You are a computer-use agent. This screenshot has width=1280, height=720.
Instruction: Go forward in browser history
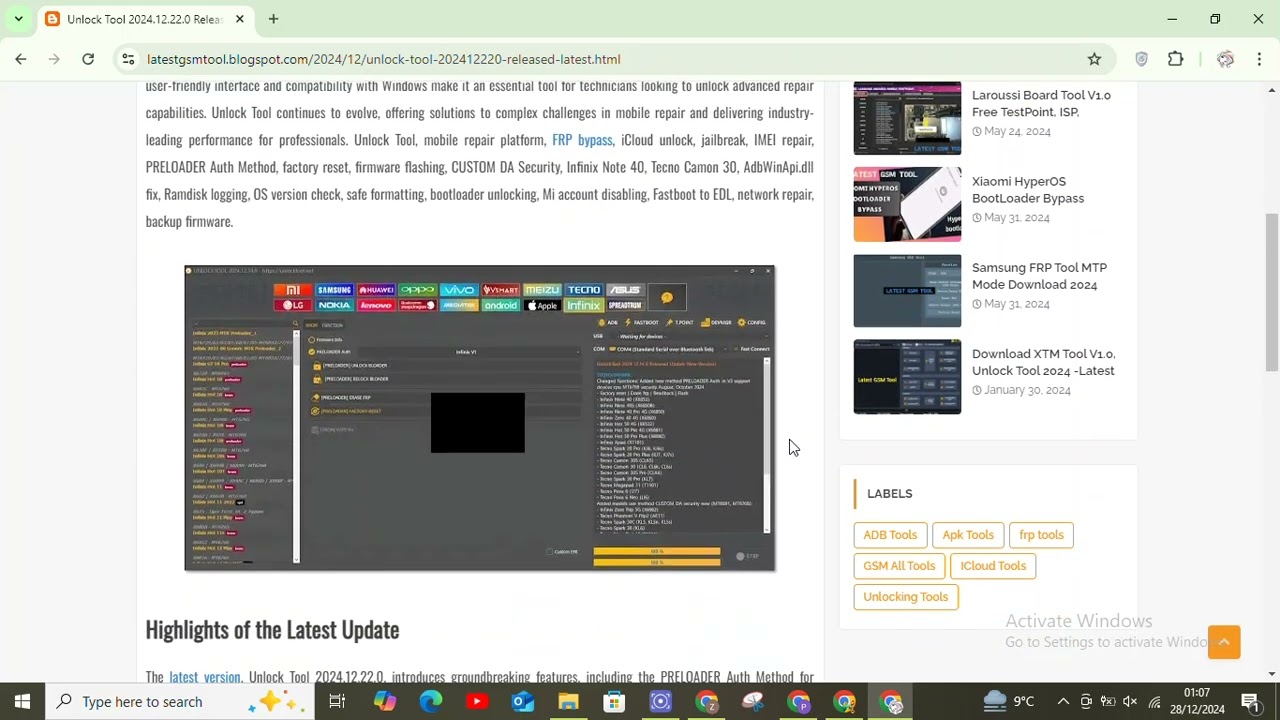[x=54, y=59]
